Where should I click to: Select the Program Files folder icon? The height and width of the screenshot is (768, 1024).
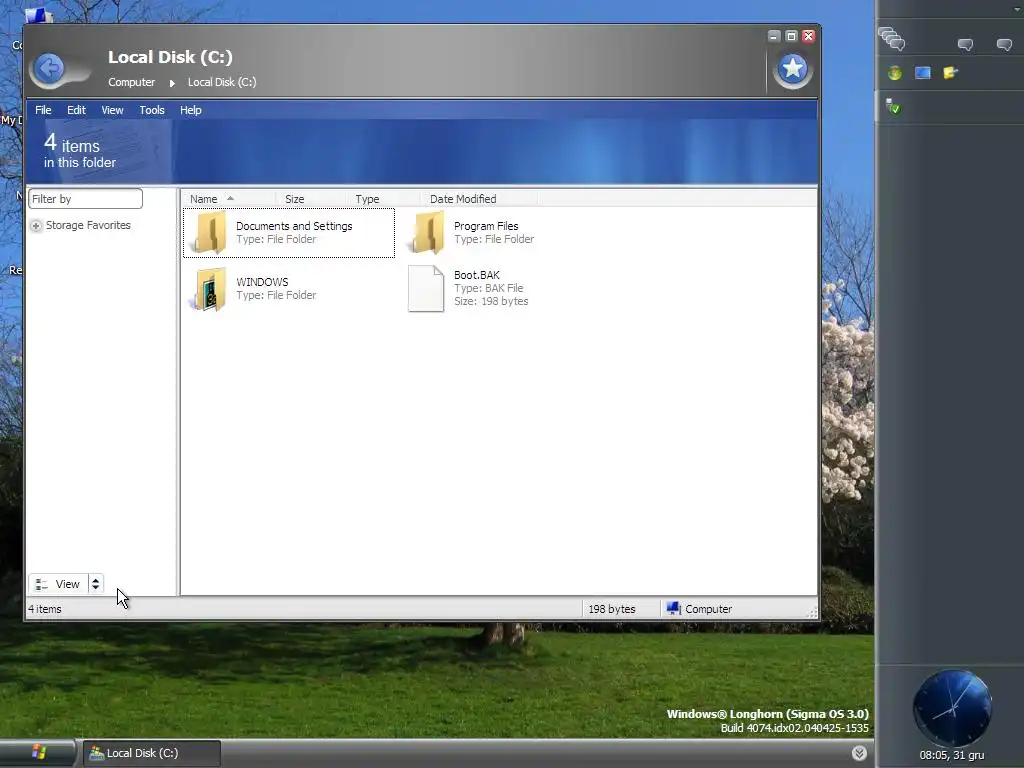click(x=426, y=232)
